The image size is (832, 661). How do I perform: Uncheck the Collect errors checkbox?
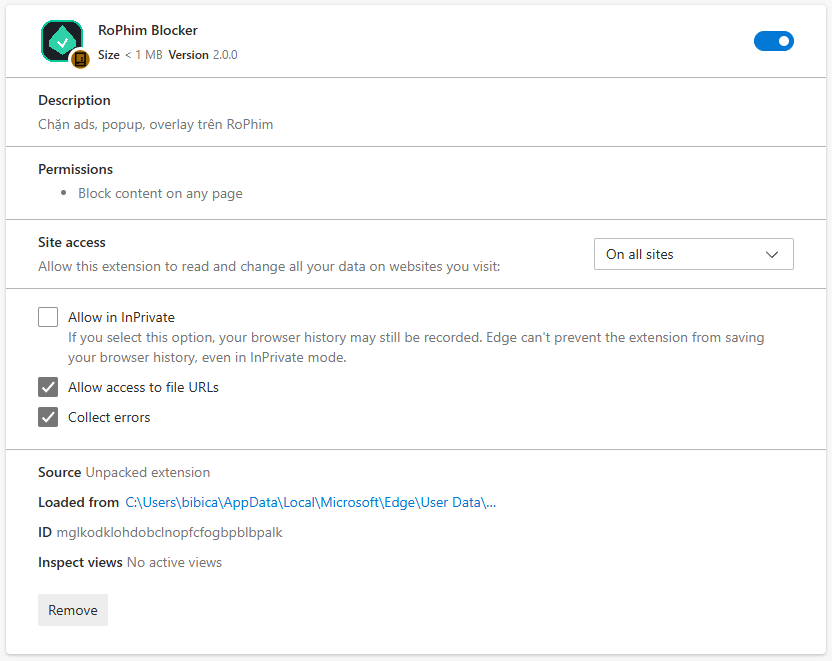[x=48, y=417]
